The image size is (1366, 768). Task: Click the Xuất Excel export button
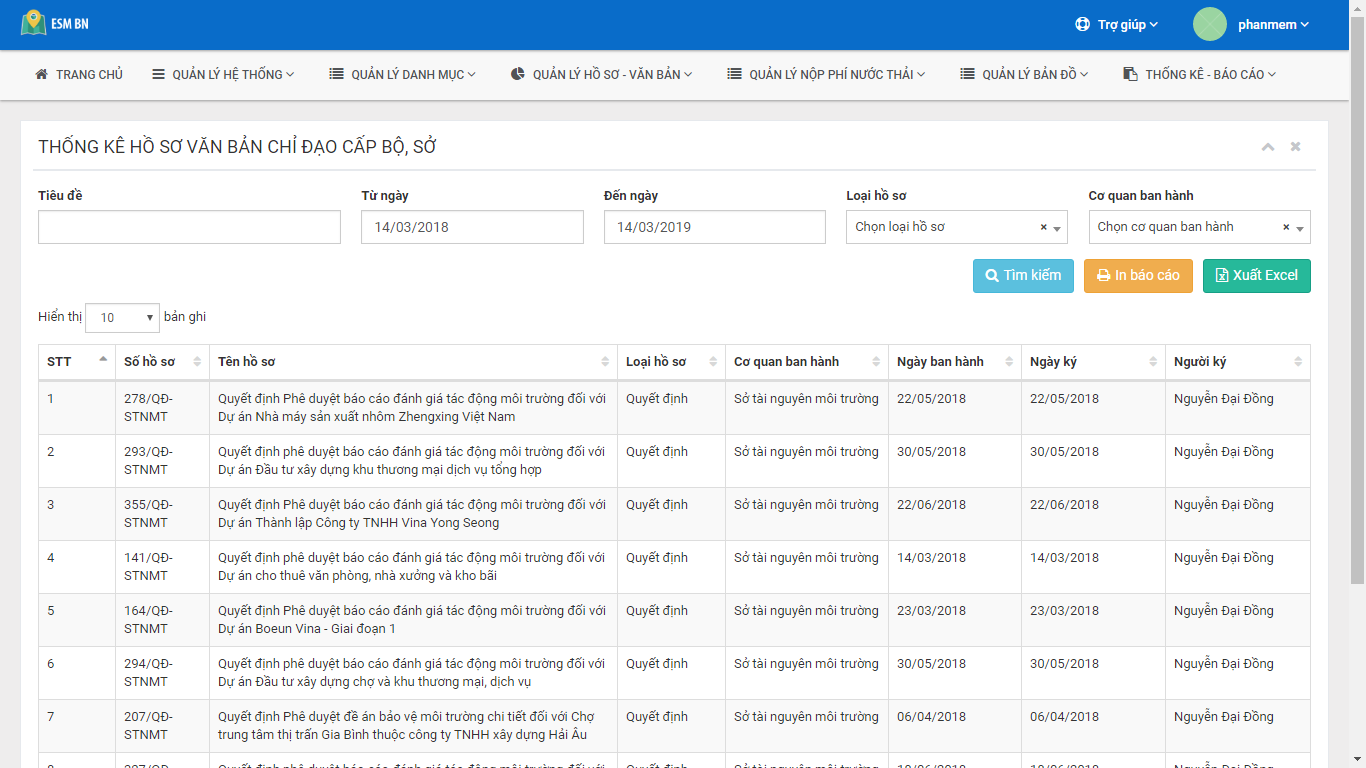(1257, 276)
